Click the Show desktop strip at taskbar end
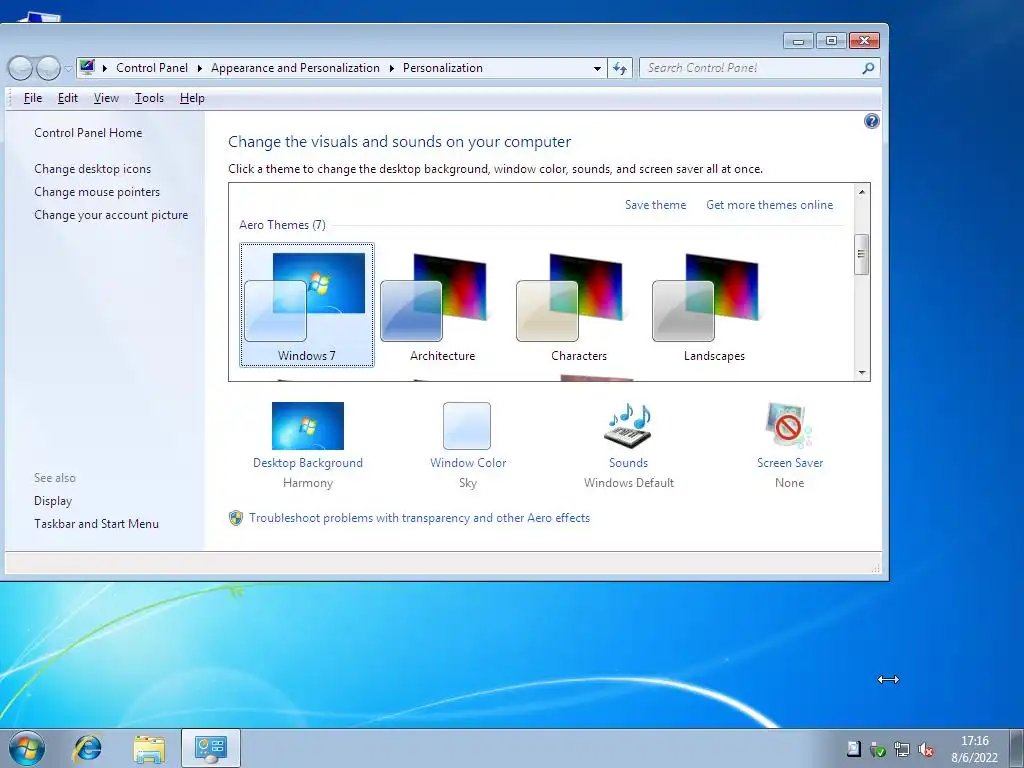Screen dimensions: 1024x768 pyautogui.click(x=1017, y=748)
